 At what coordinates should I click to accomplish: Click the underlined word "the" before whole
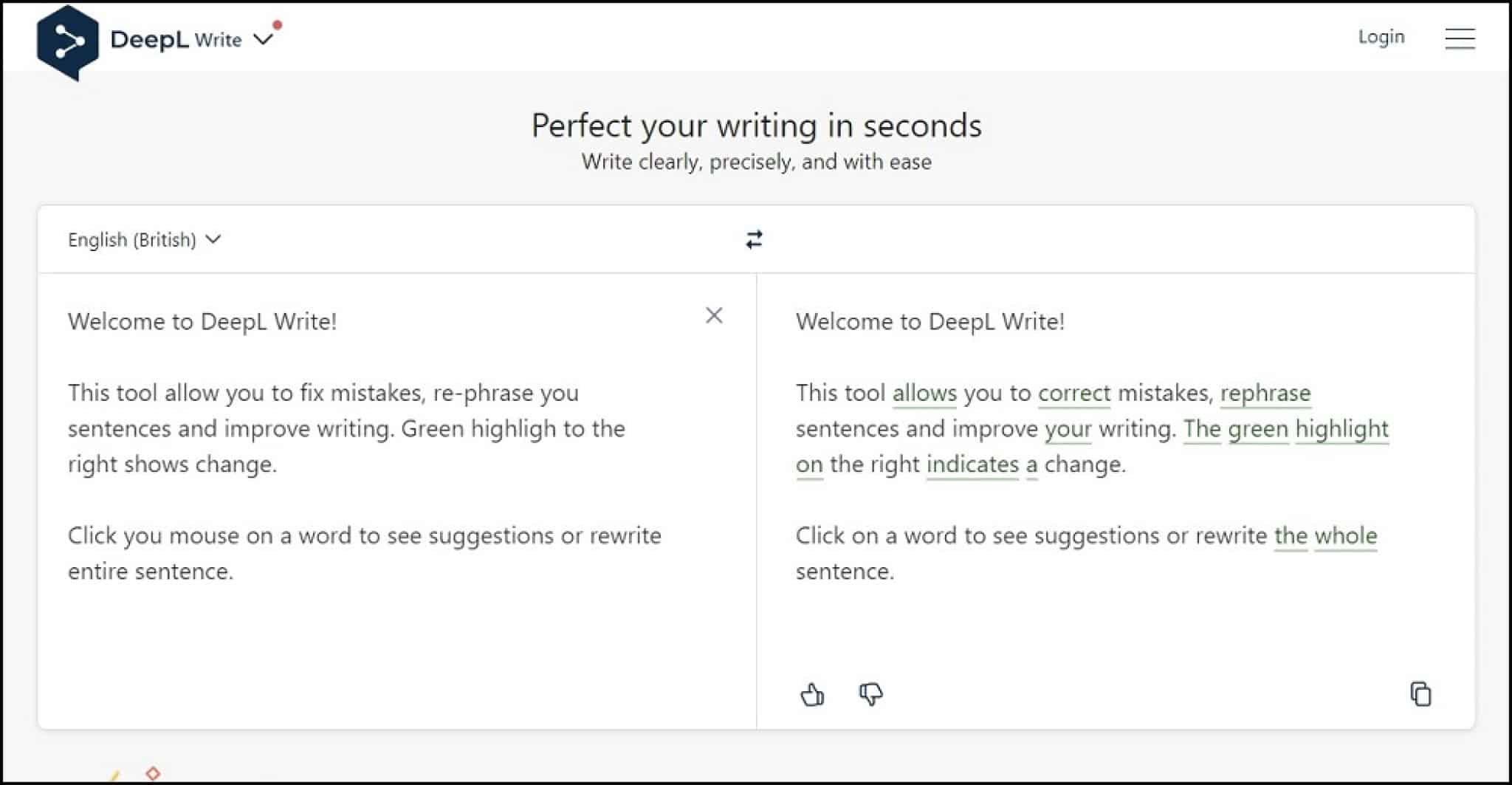1291,536
